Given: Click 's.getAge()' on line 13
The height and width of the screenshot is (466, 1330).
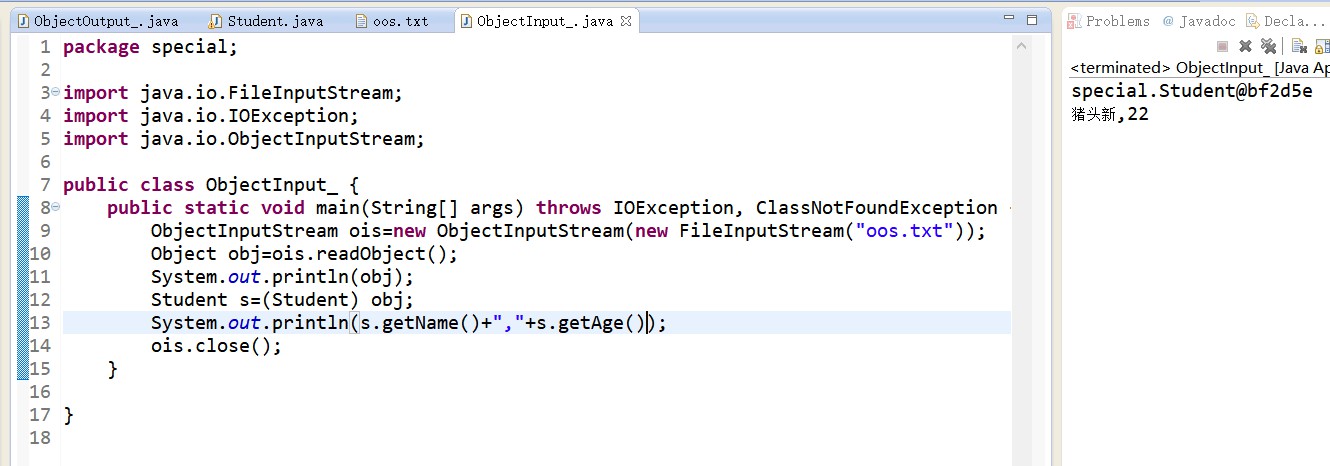Looking at the screenshot, I should 593,323.
